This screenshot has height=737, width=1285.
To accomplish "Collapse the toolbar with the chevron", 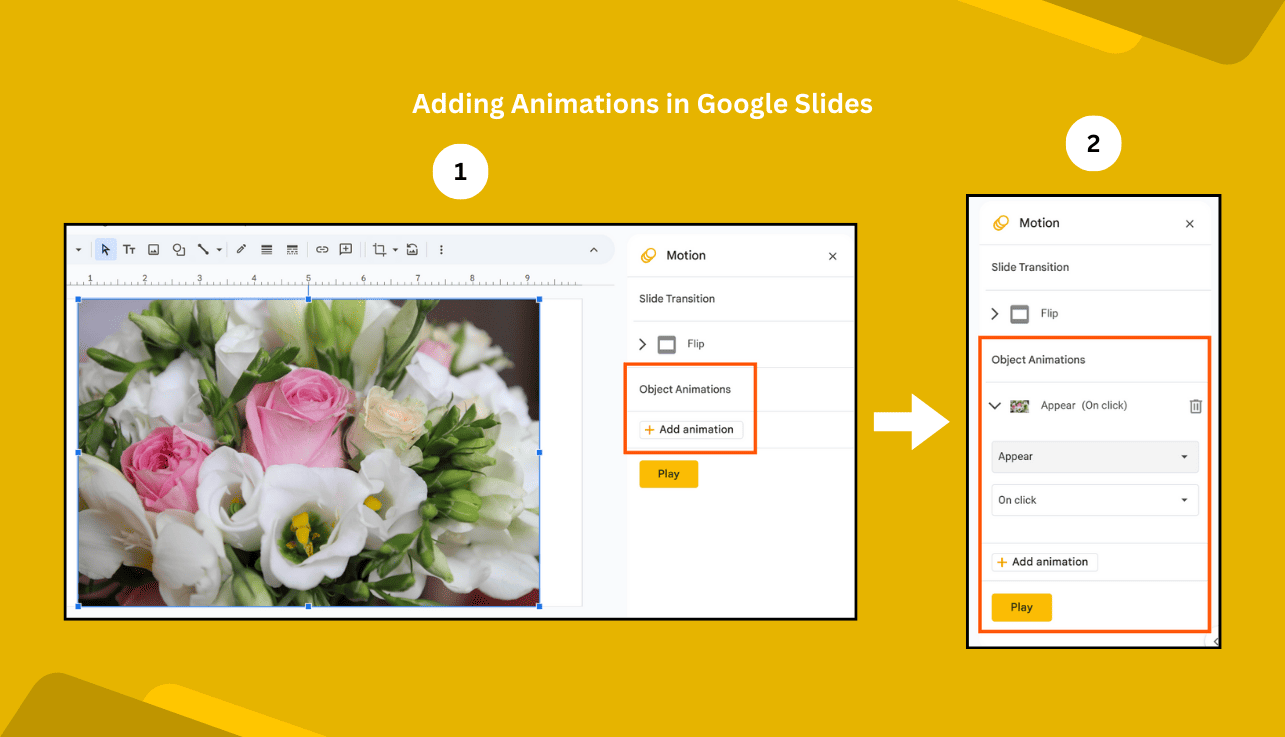I will 592,249.
